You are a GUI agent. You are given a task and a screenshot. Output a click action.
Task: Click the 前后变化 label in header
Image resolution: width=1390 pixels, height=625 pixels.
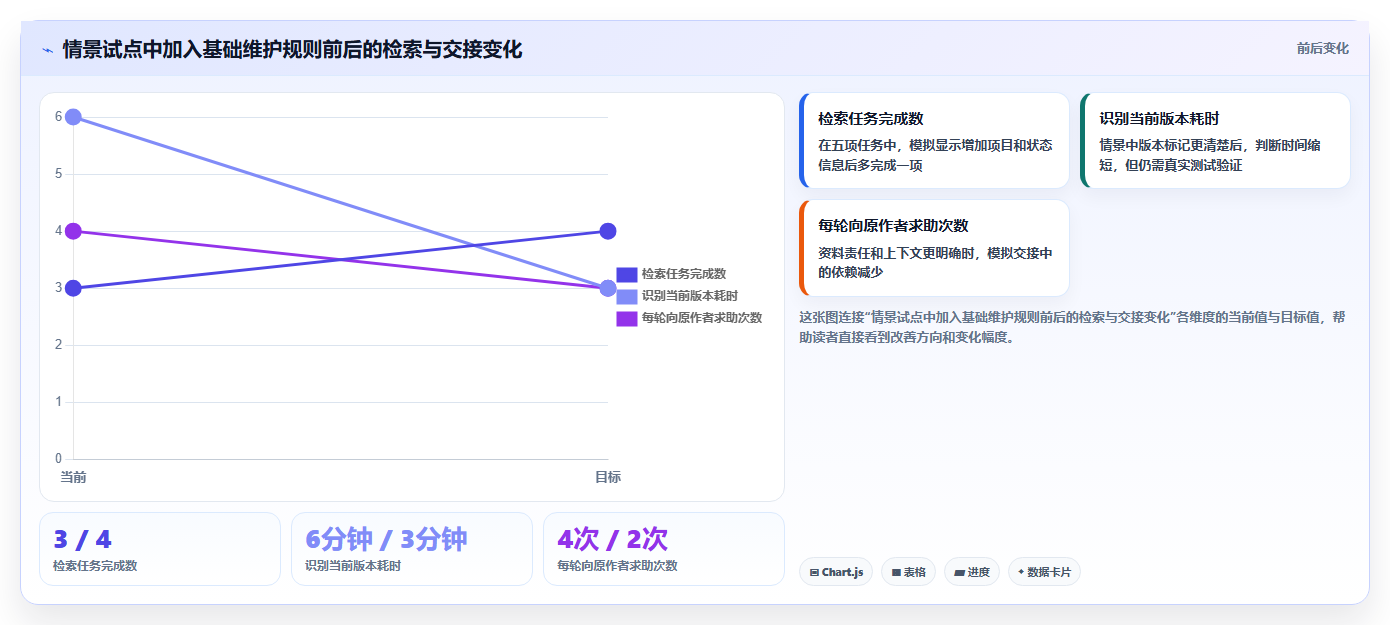point(1322,48)
